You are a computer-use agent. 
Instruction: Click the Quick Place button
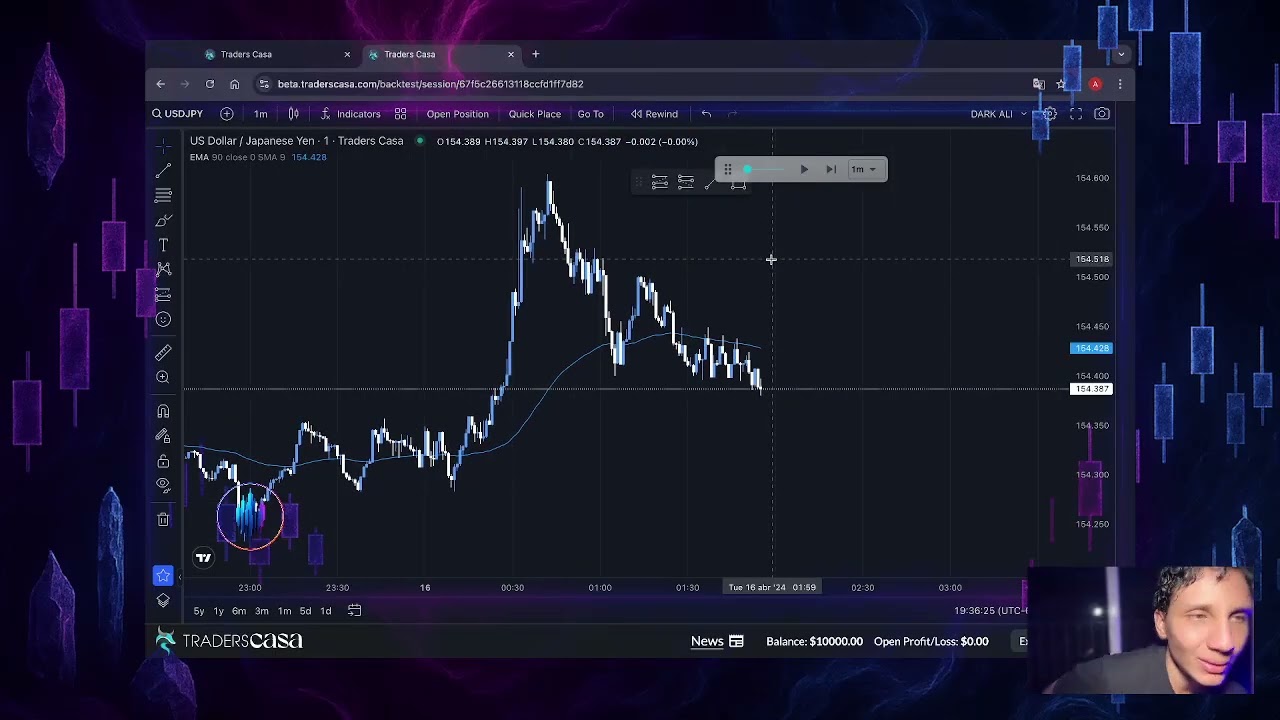pos(535,114)
